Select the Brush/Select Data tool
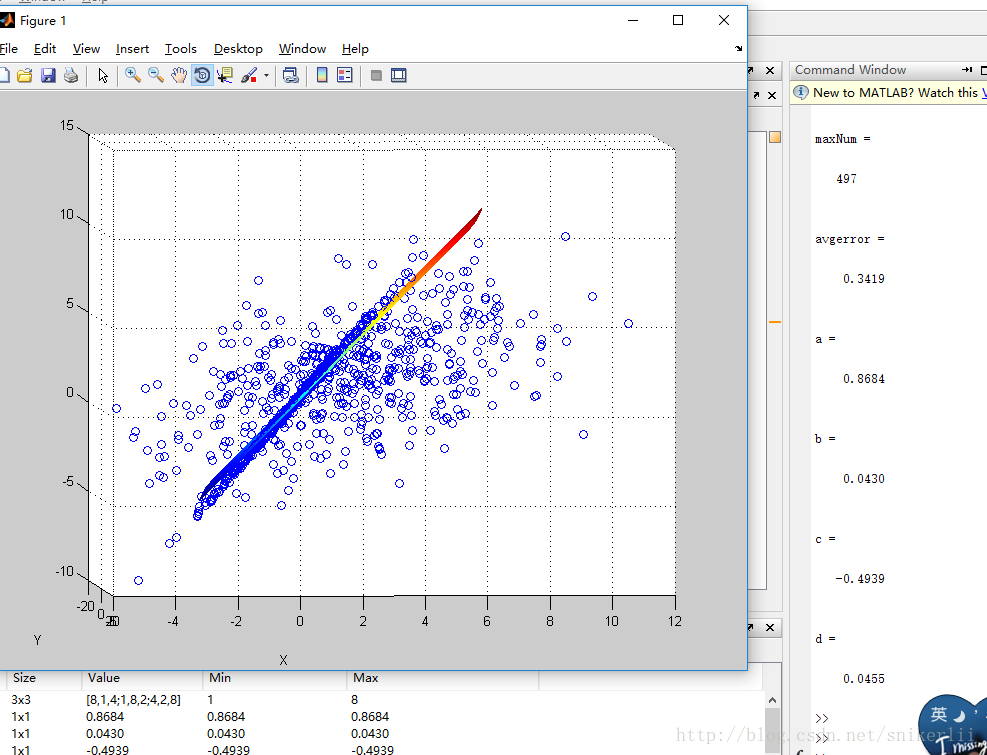The height and width of the screenshot is (755, 987). pos(249,76)
